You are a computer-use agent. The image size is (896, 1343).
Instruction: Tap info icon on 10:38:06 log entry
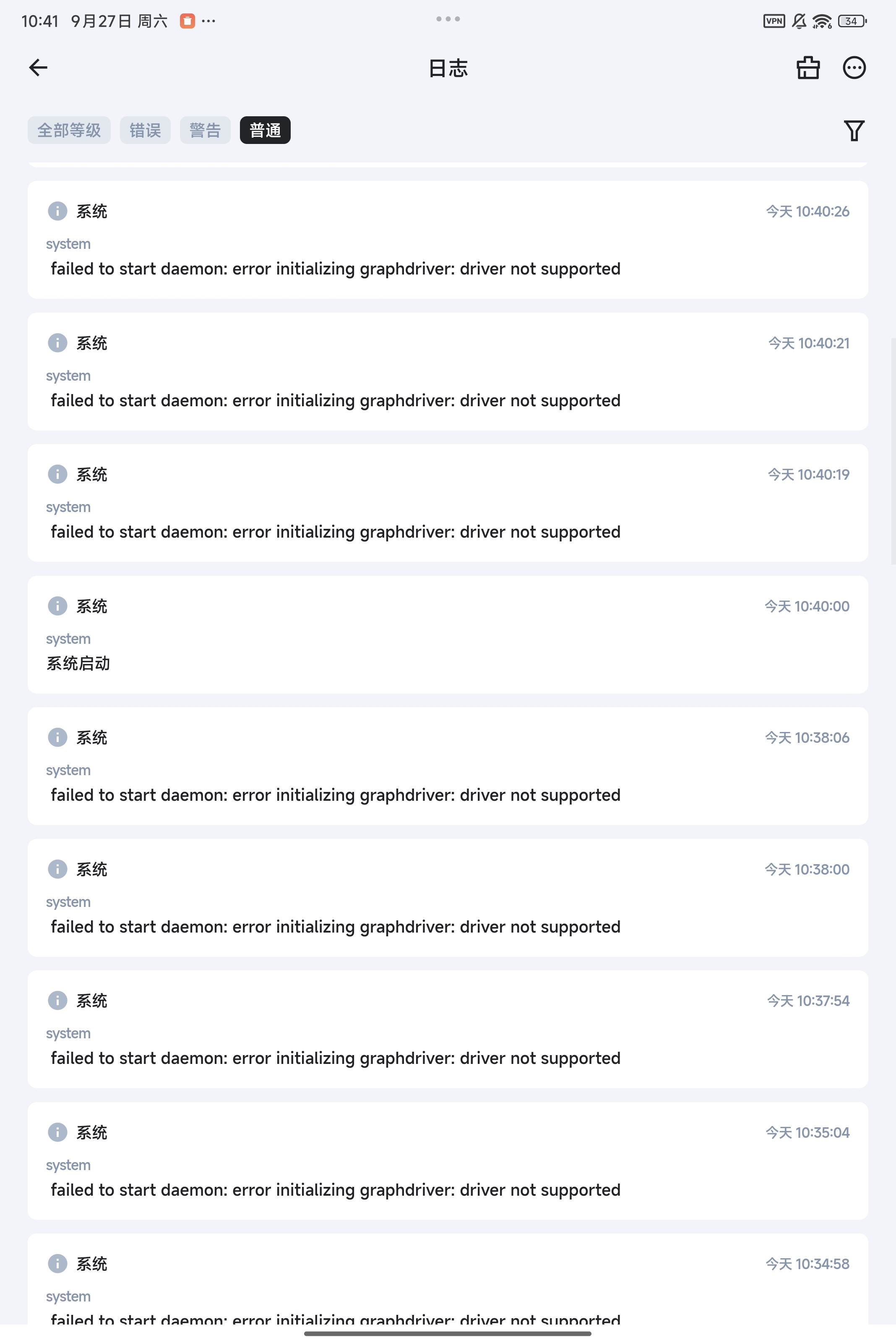[58, 737]
